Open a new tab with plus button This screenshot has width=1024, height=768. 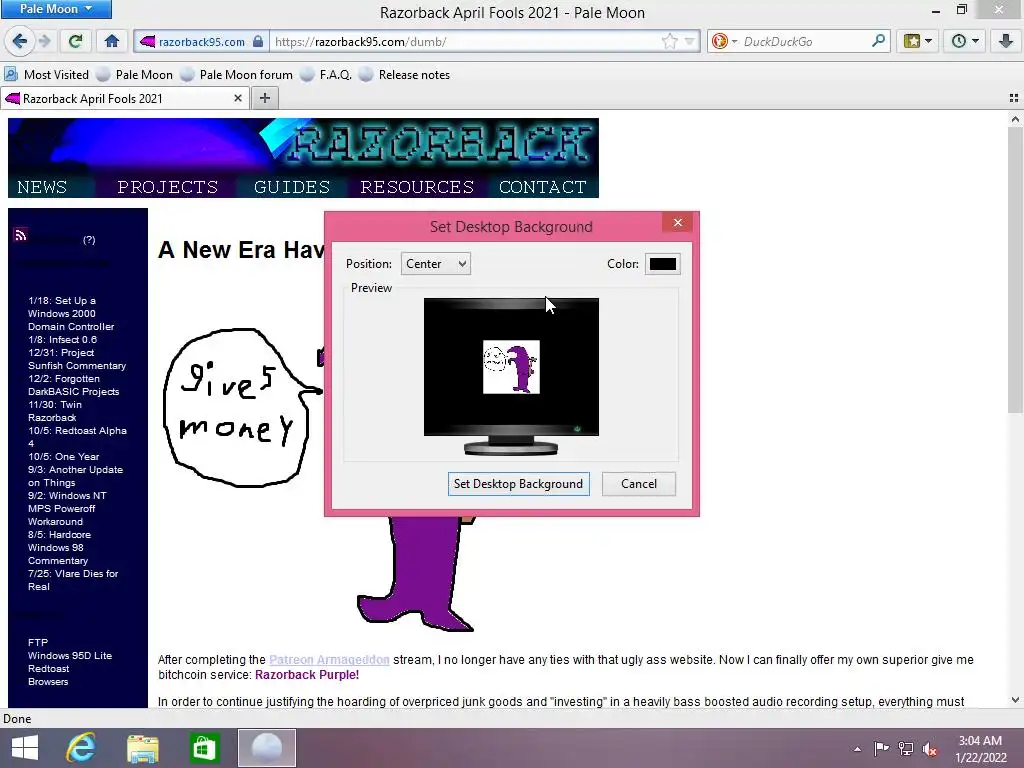[264, 98]
